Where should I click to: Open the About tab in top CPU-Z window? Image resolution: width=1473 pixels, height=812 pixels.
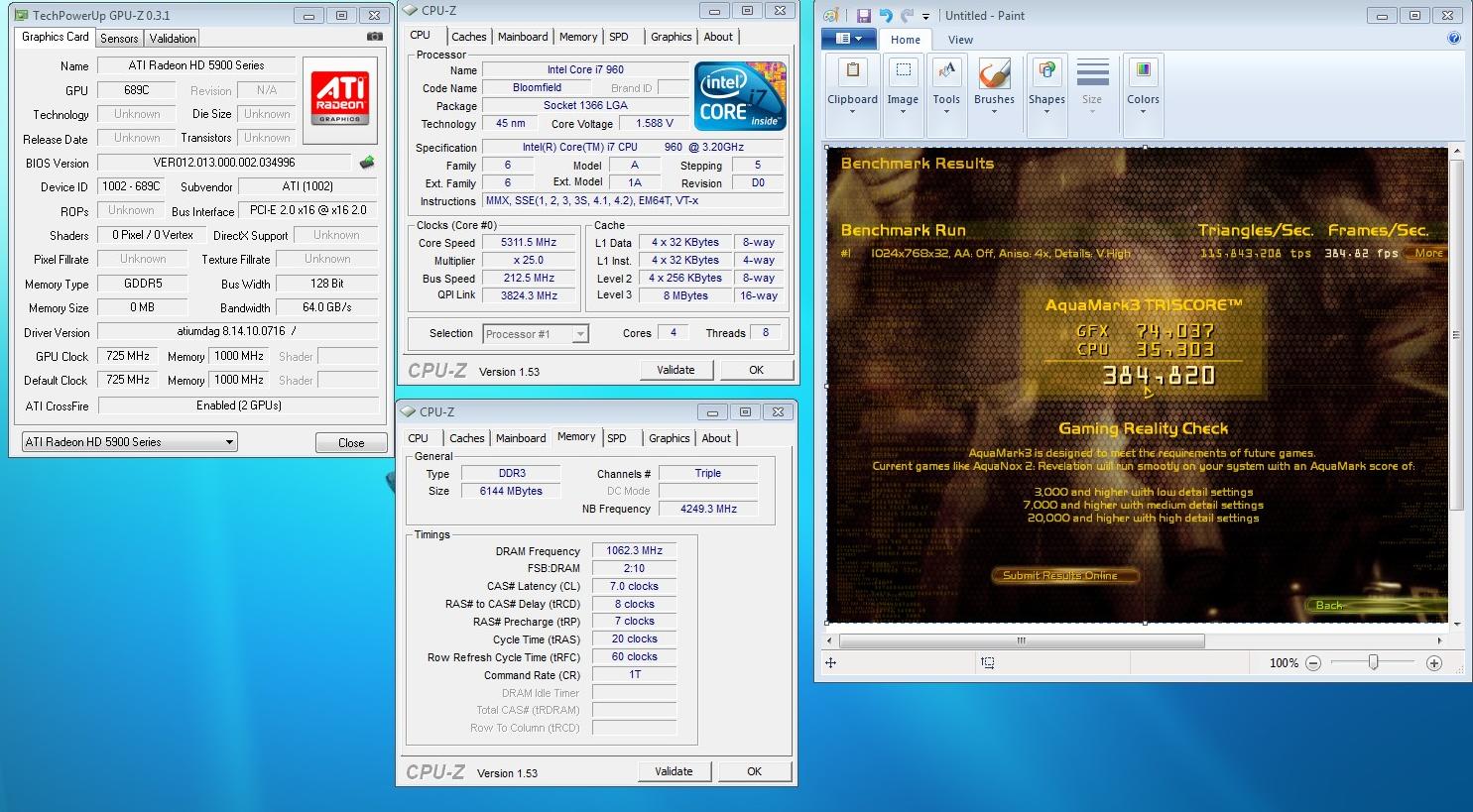(718, 37)
